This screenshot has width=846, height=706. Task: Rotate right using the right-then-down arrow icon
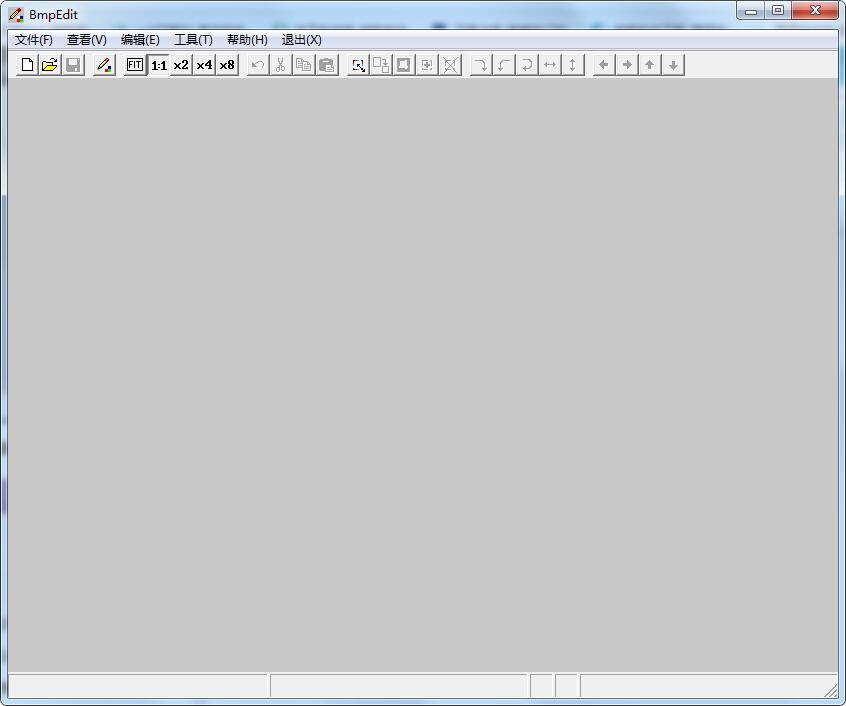(481, 65)
